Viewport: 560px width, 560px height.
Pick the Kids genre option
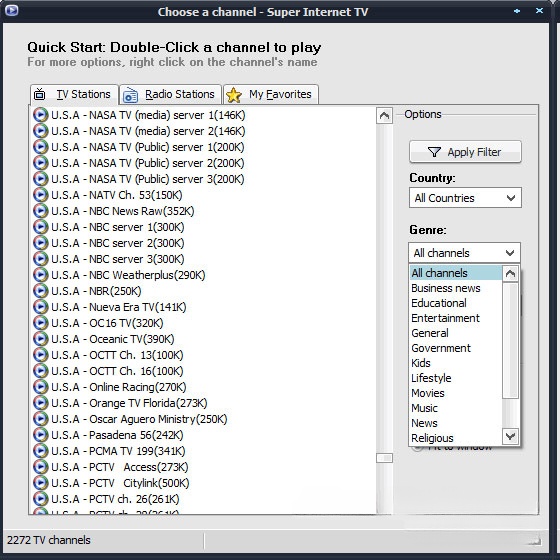(x=421, y=363)
